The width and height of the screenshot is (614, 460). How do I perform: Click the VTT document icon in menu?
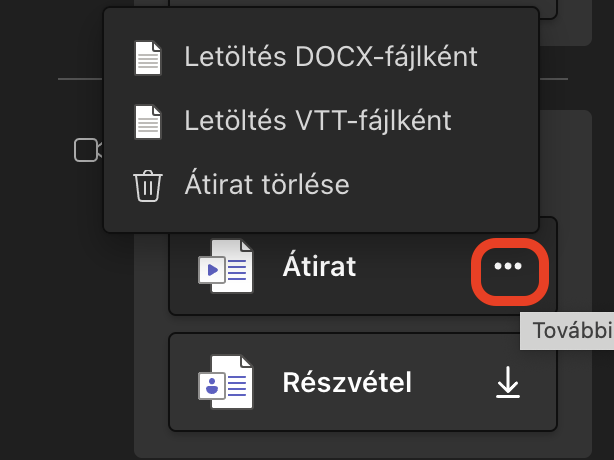(x=148, y=122)
